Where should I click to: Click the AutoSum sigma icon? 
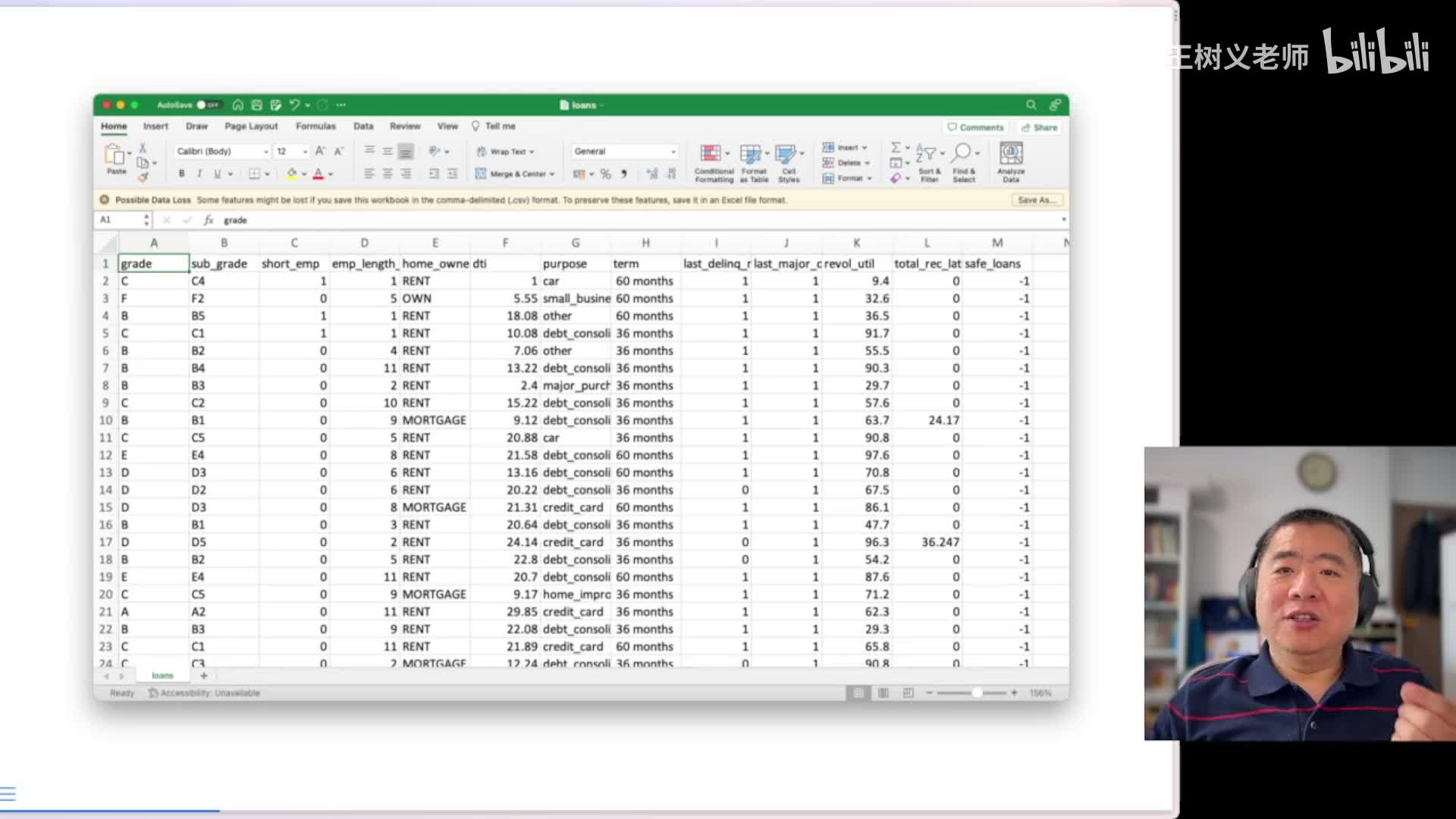(896, 148)
